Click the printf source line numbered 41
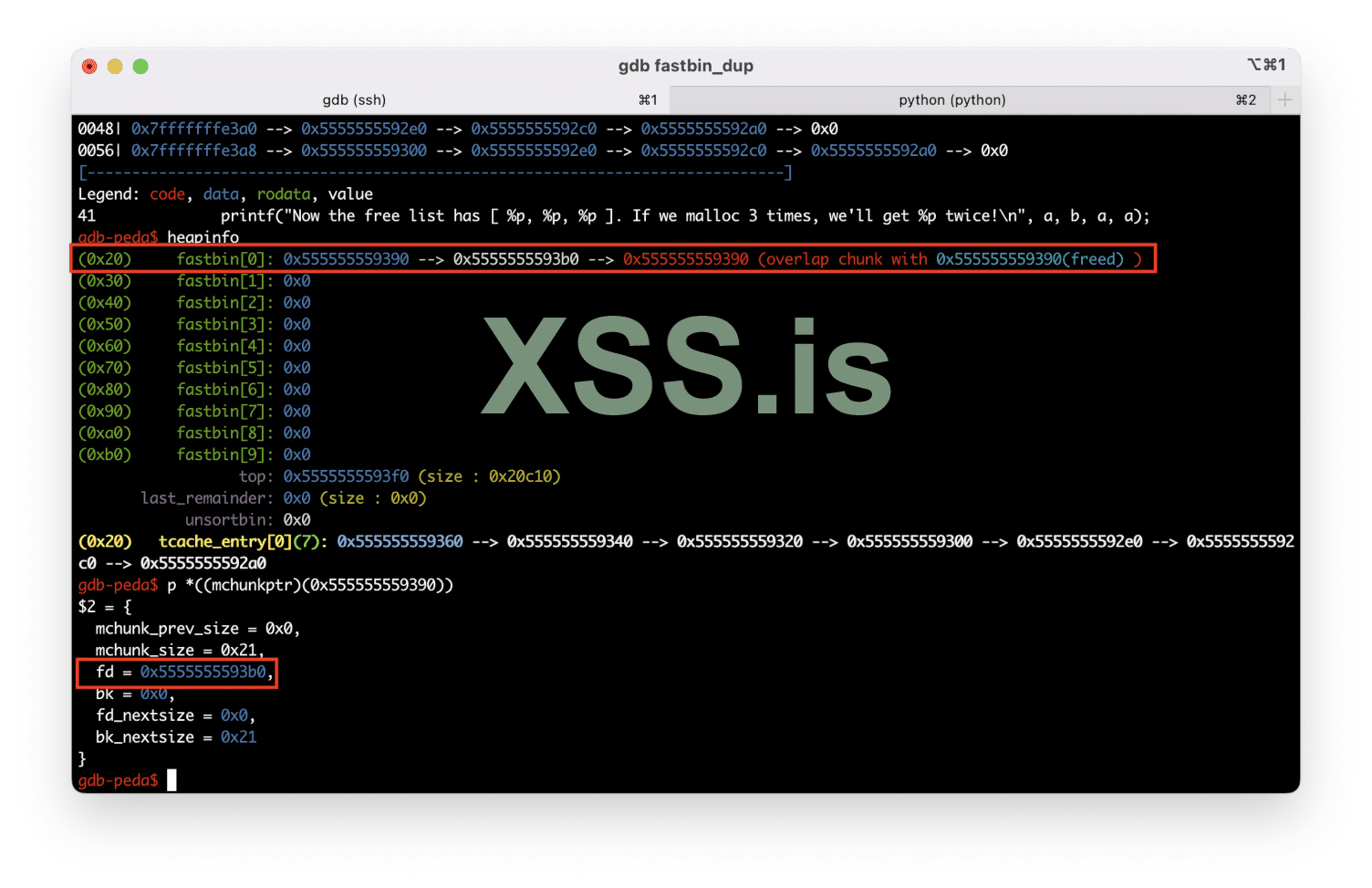The width and height of the screenshot is (1372, 888). tap(614, 216)
